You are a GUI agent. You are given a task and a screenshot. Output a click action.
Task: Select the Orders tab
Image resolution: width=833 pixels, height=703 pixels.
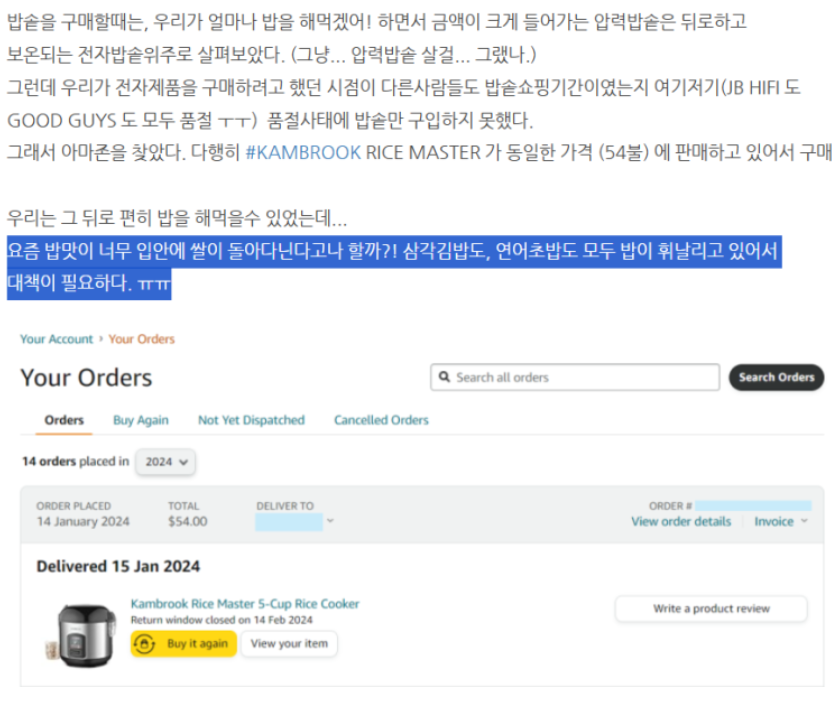(x=64, y=420)
